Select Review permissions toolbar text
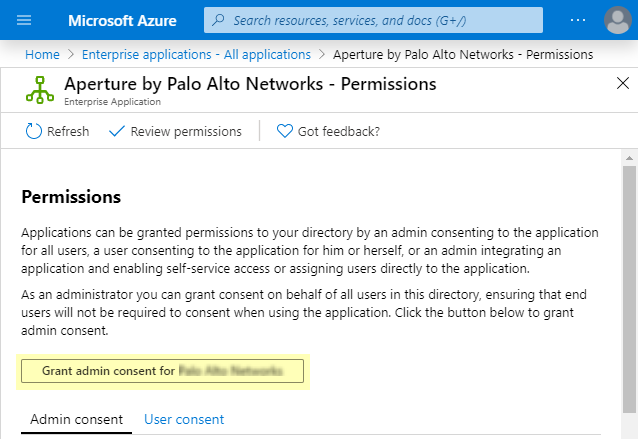Screen dimensions: 638x439 coord(186,131)
